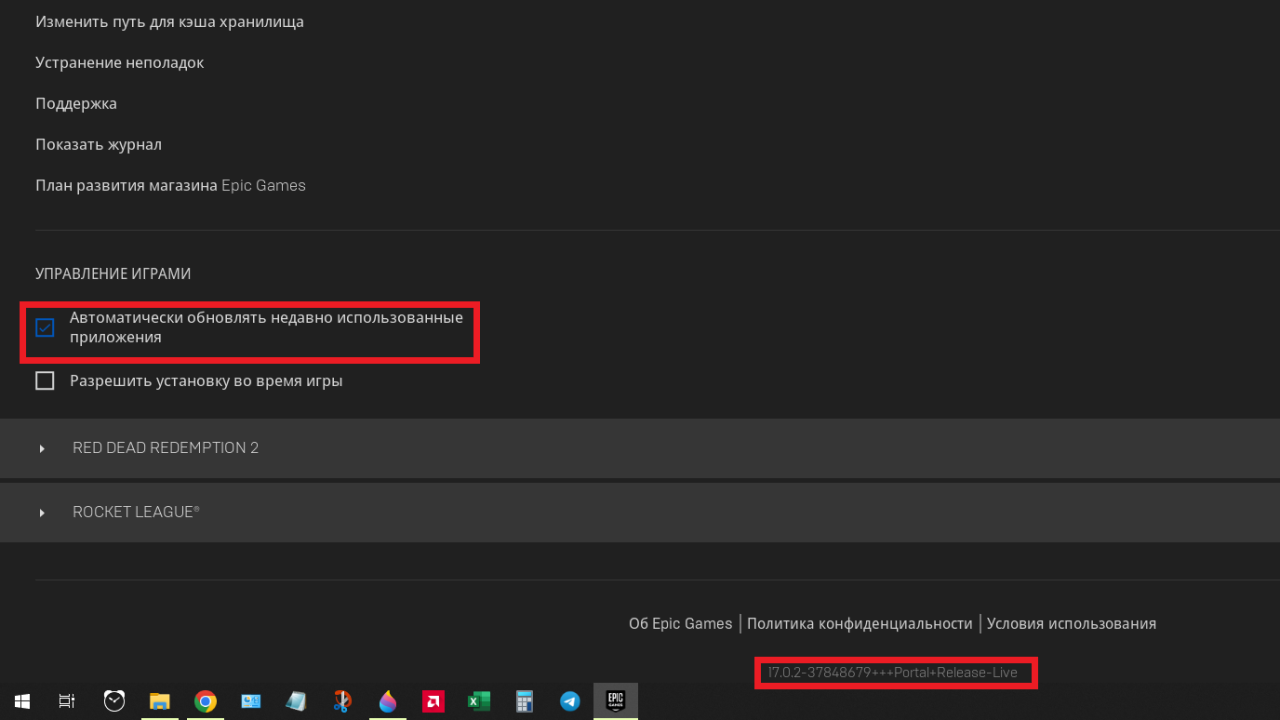
Task: Click 'Показать журнал'
Action: click(99, 144)
